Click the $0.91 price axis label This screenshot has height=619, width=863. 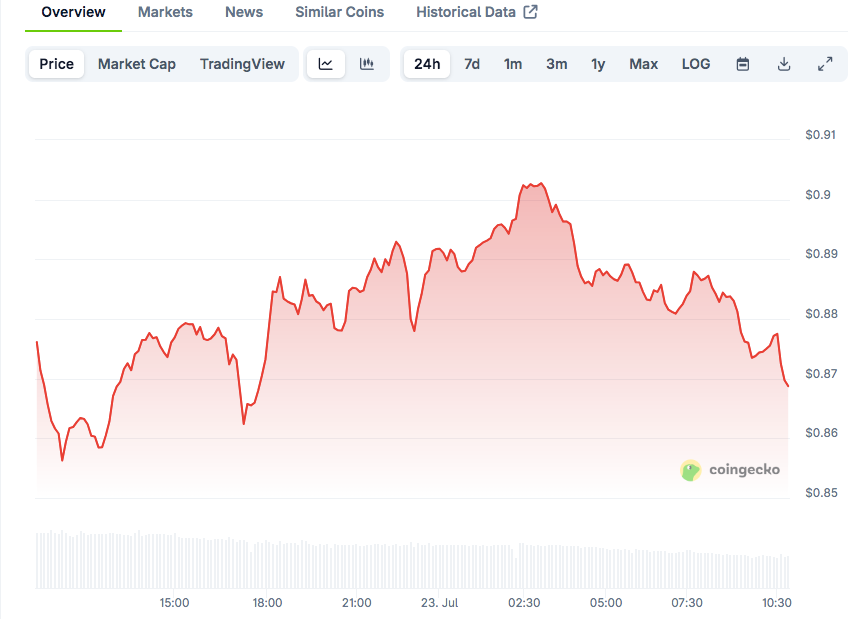tap(820, 135)
